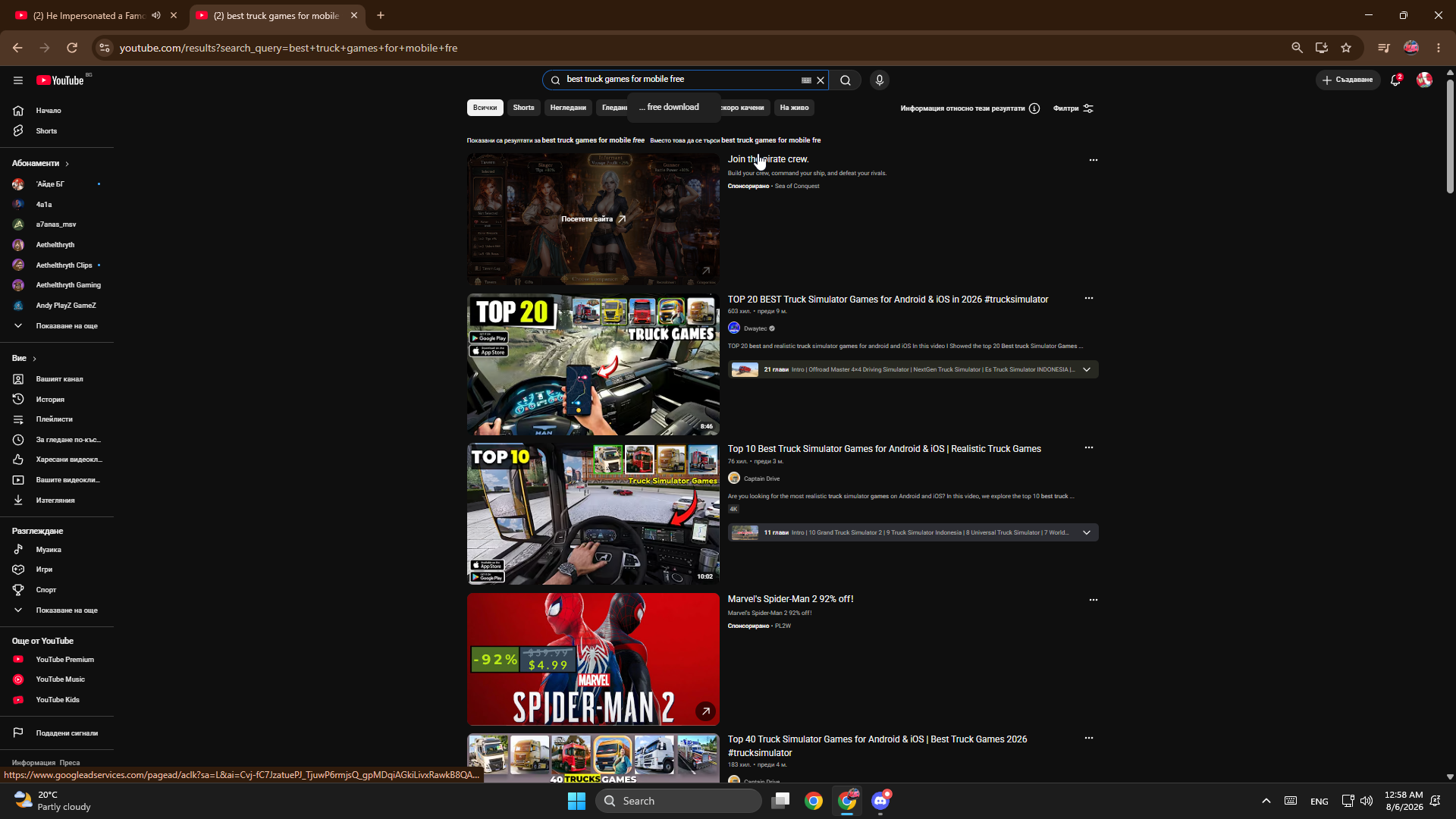Open the browser zoom magnifier icon

pyautogui.click(x=1298, y=48)
